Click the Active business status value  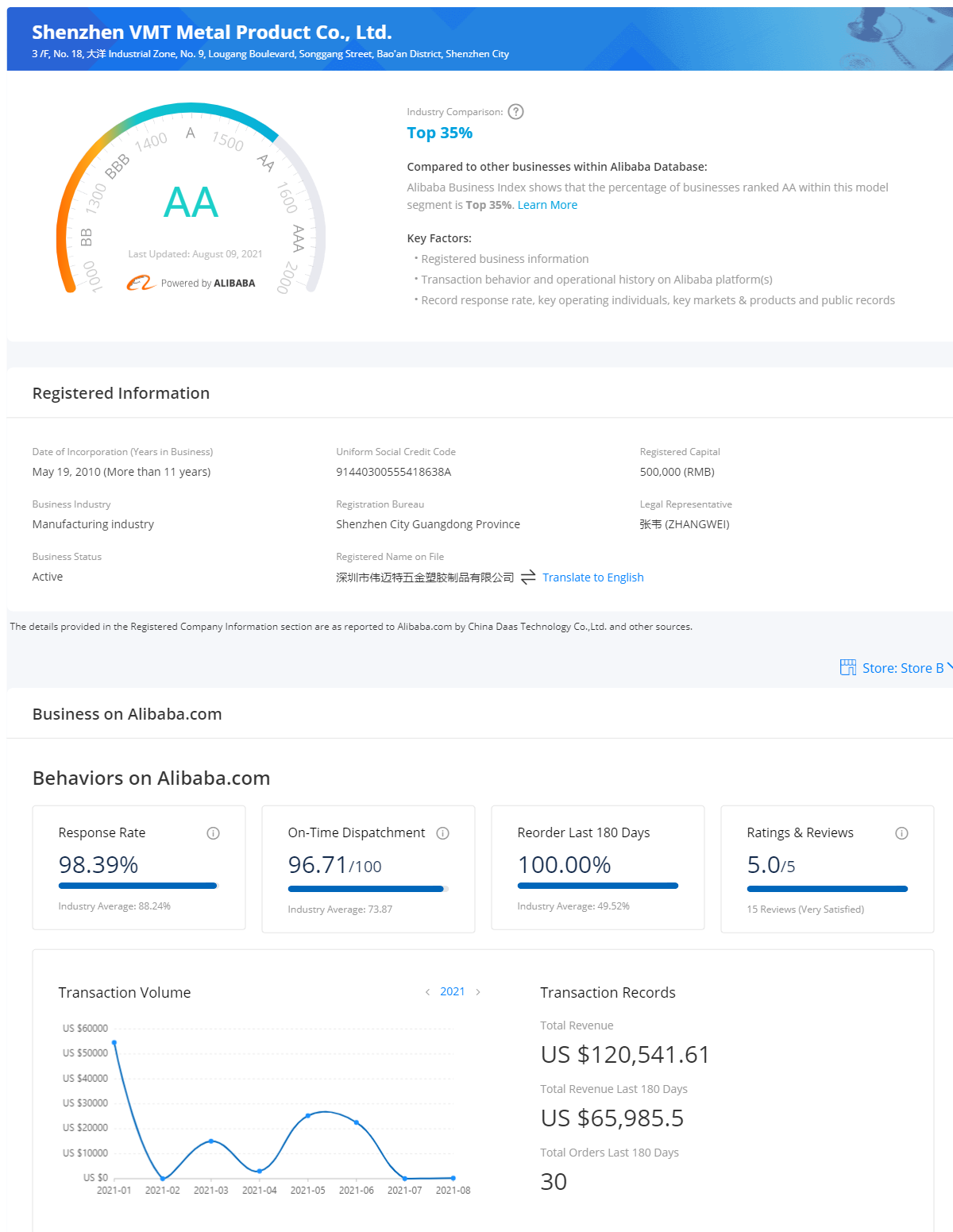pos(48,577)
